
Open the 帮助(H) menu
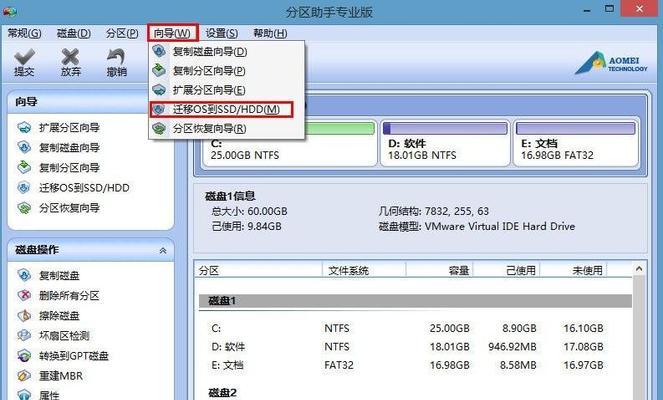click(270, 33)
